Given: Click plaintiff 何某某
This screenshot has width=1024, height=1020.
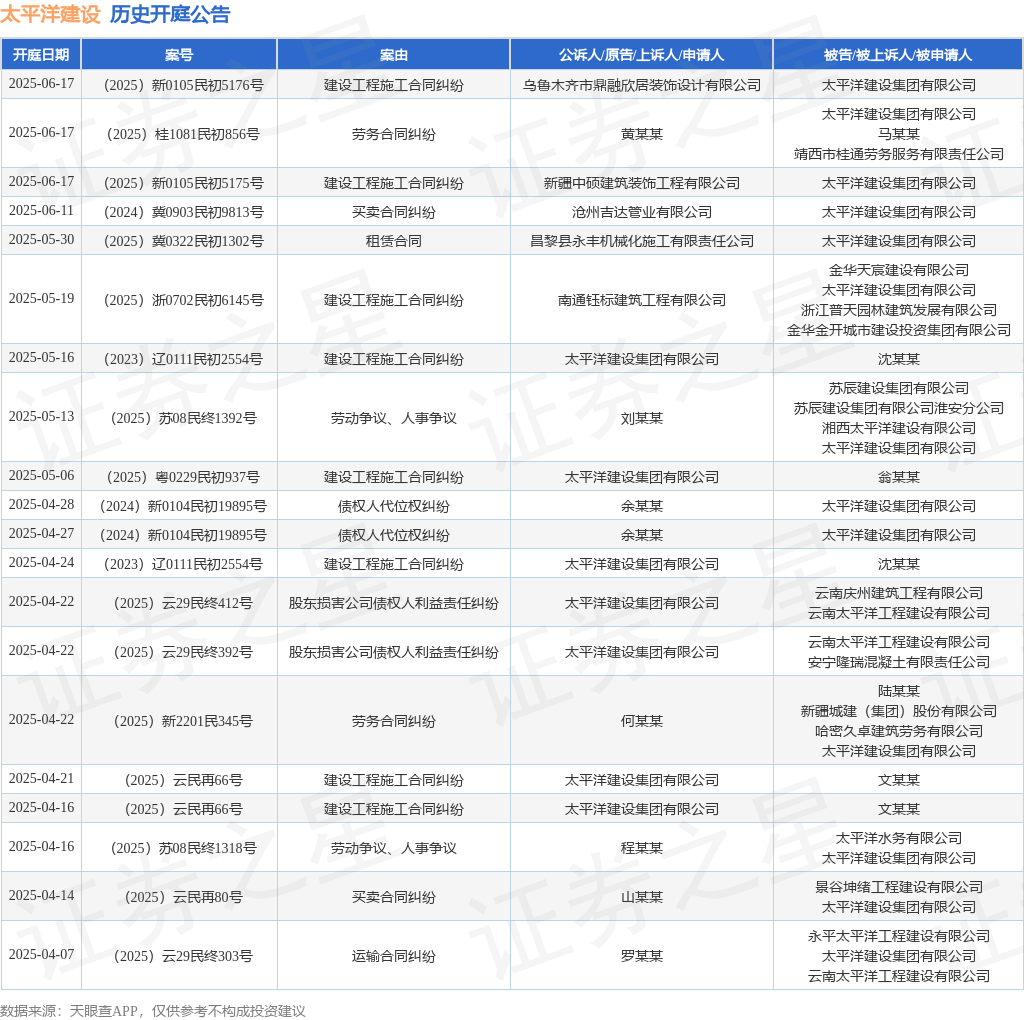Looking at the screenshot, I should (x=641, y=721).
